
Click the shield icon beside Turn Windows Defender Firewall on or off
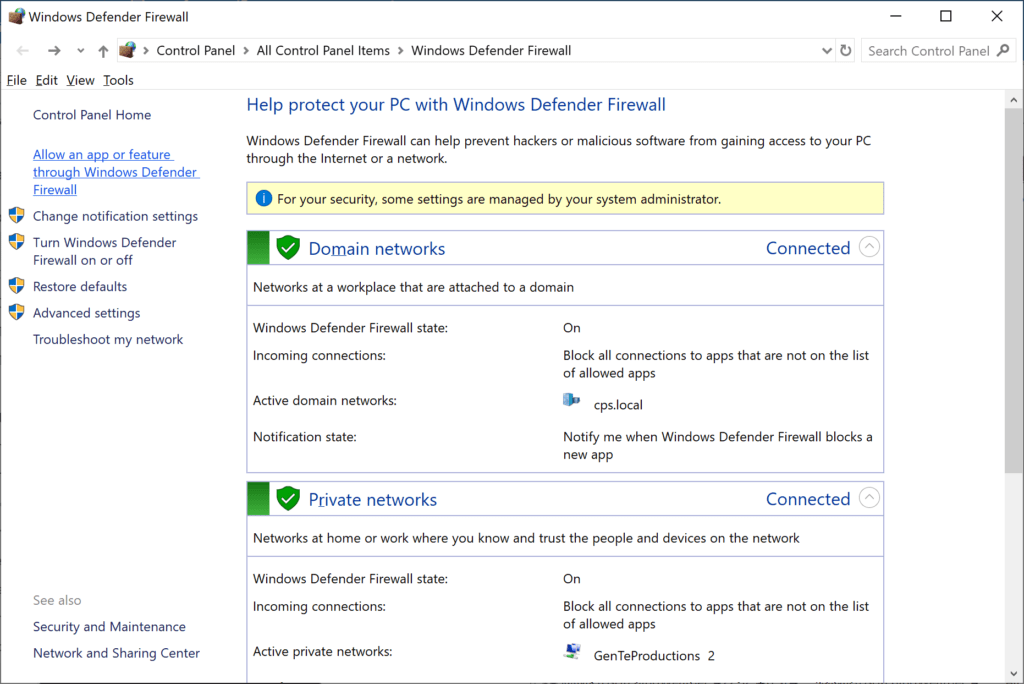(16, 242)
